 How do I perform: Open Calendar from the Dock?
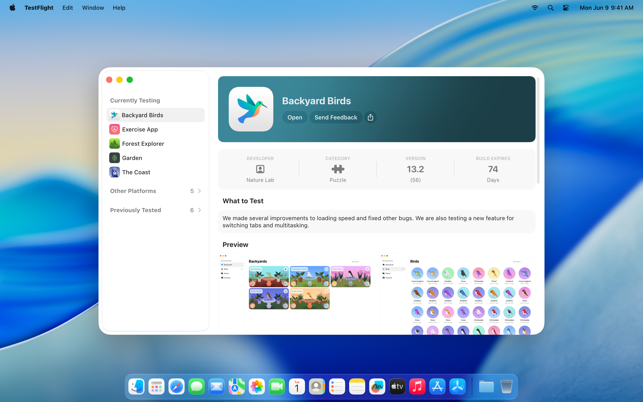(297, 386)
